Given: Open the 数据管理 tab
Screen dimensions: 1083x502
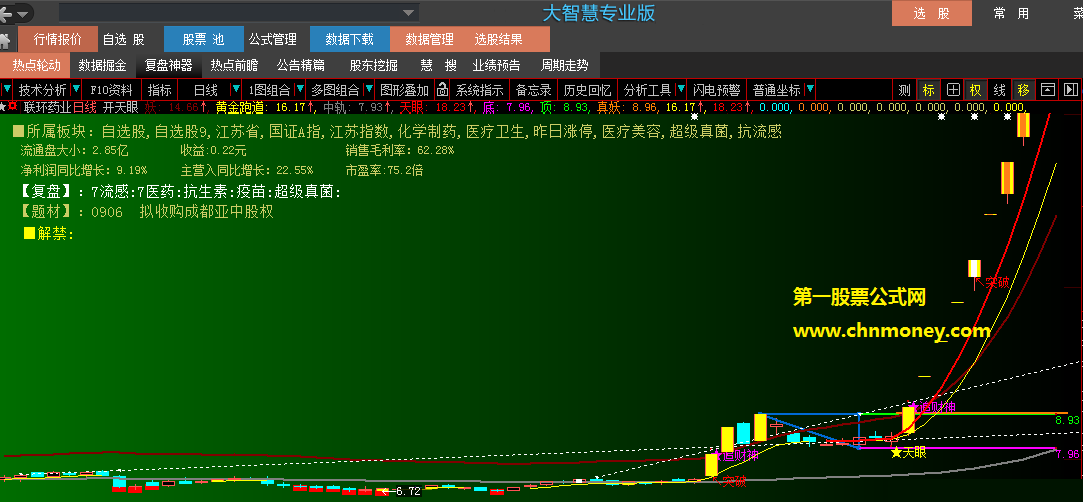Looking at the screenshot, I should coord(430,39).
